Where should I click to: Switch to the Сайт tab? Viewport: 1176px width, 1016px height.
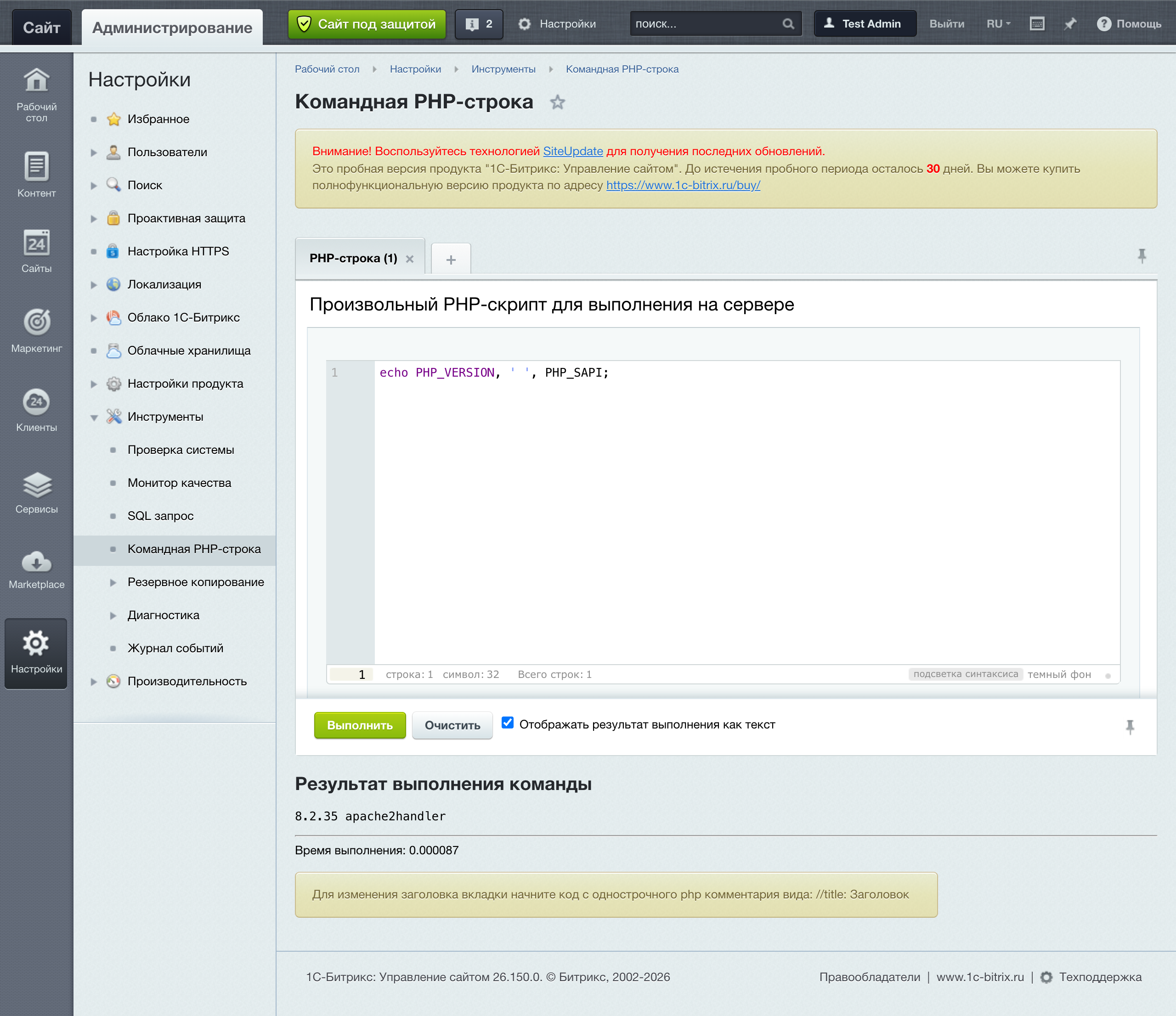coord(41,27)
